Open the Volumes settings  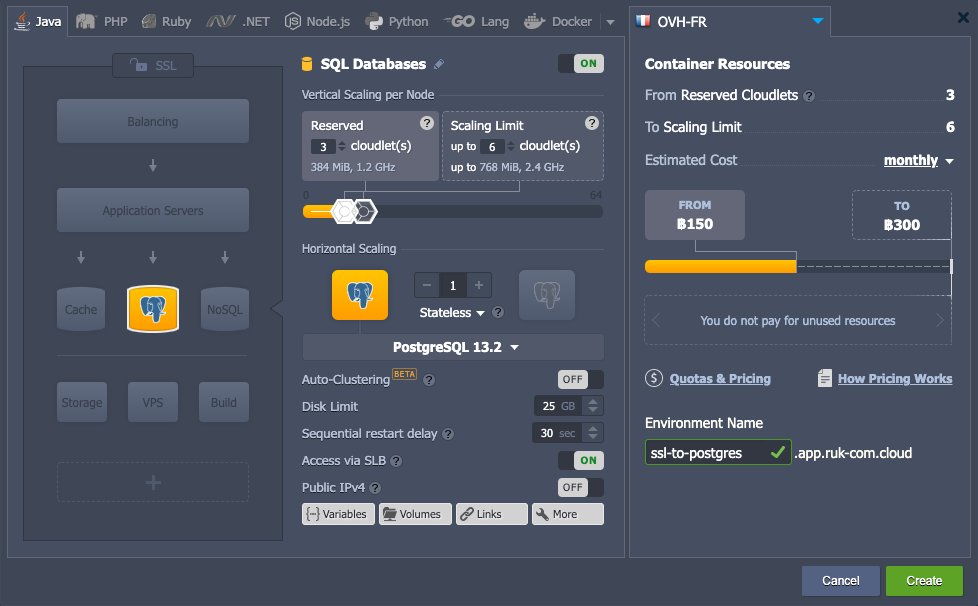tap(415, 514)
